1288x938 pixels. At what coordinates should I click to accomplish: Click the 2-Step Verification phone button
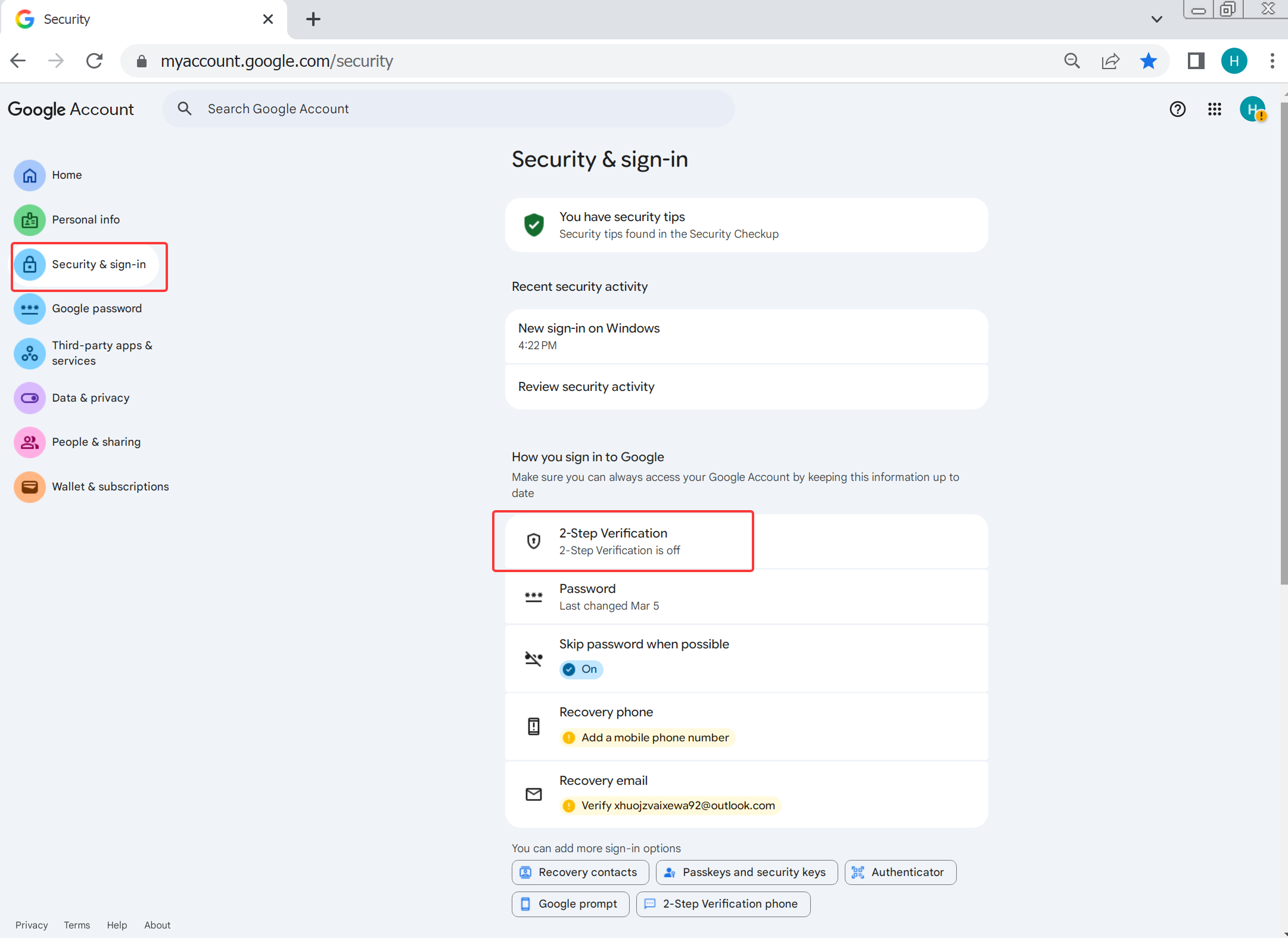[723, 904]
